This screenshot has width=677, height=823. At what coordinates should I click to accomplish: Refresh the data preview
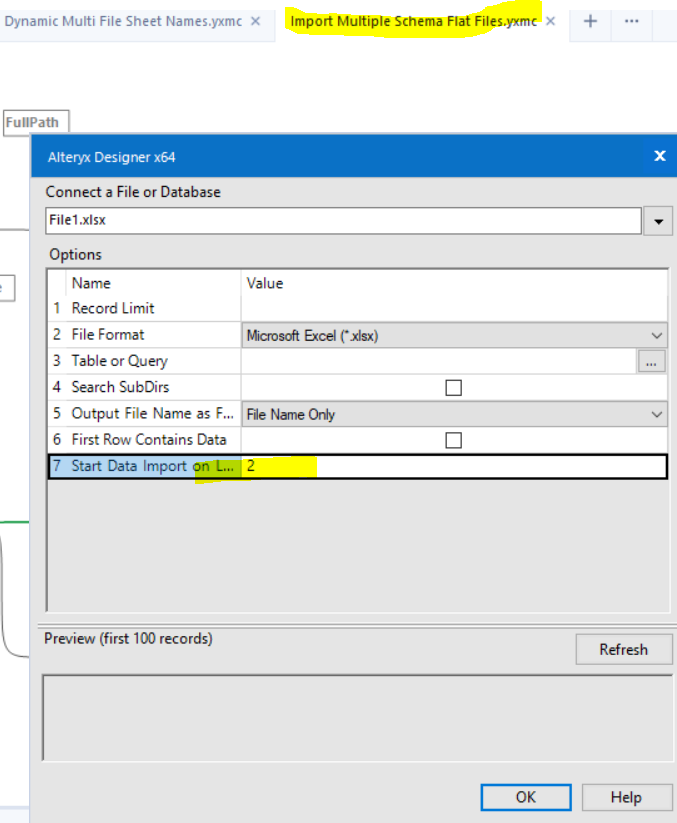point(623,650)
